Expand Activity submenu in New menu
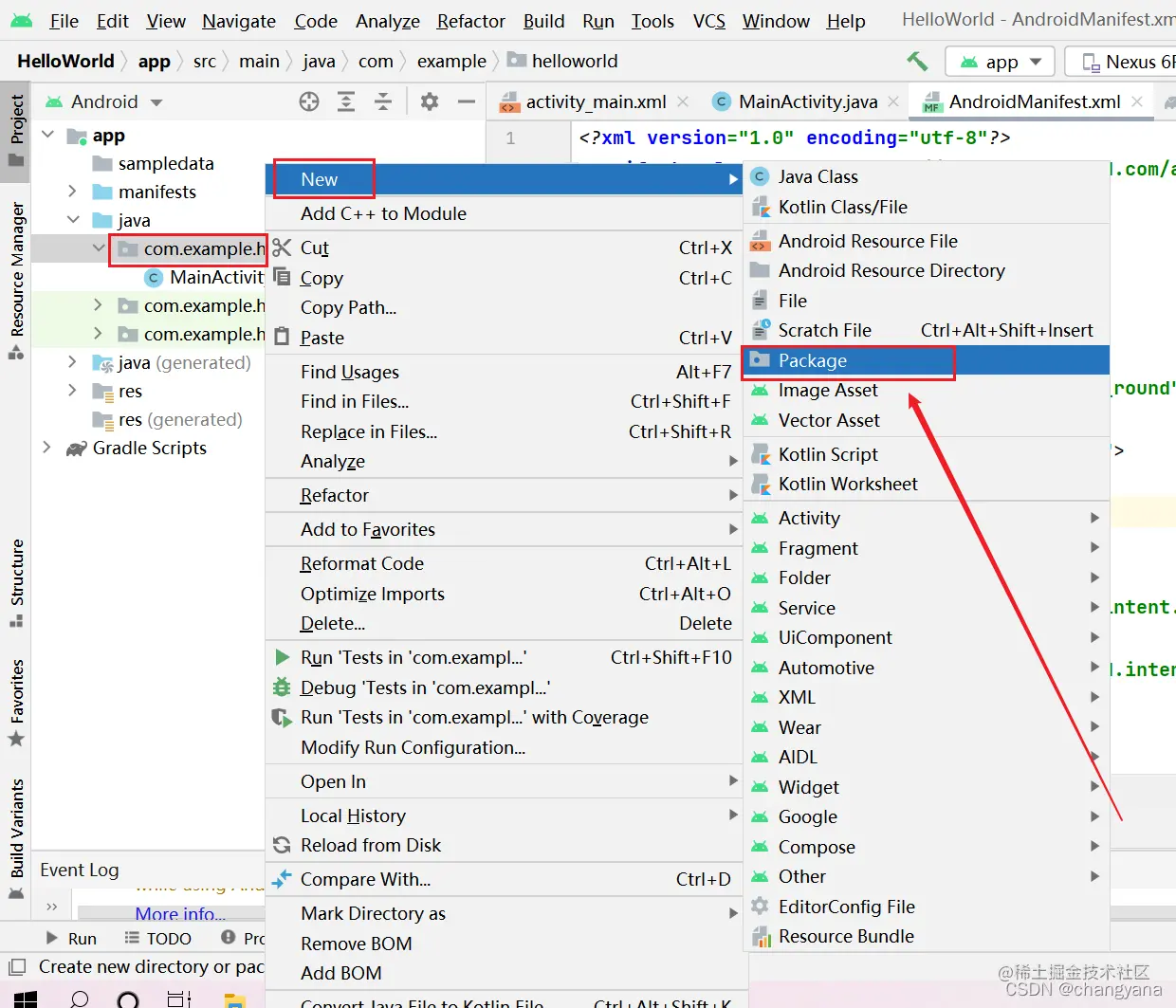 click(926, 518)
